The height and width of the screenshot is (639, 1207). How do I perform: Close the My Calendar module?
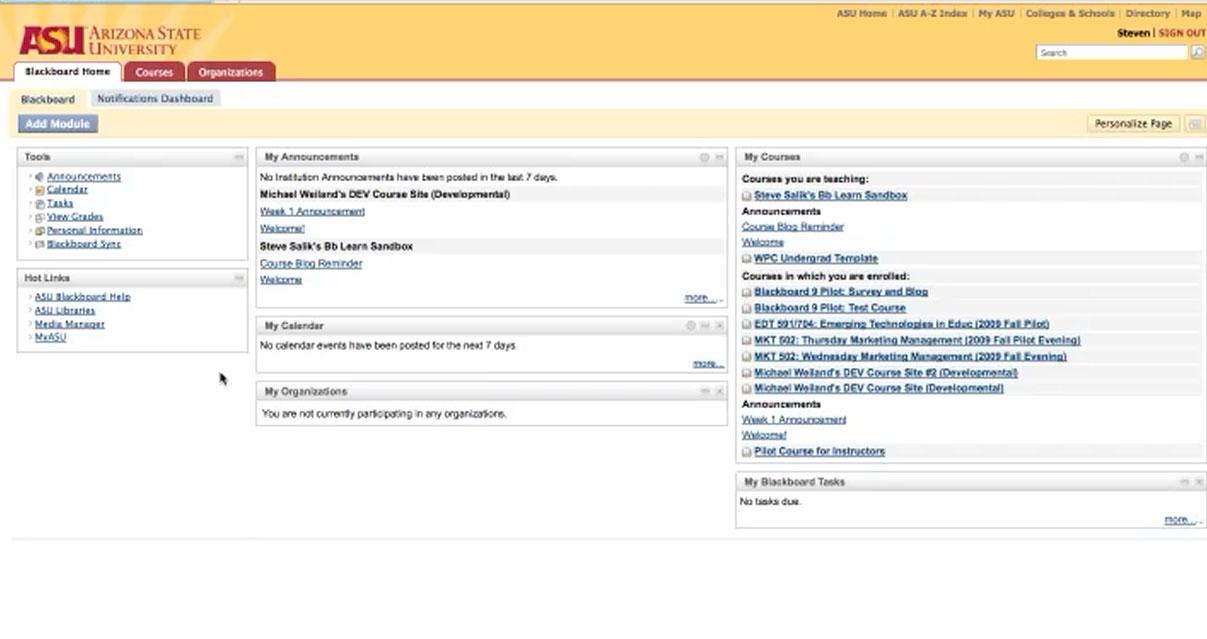coord(719,326)
